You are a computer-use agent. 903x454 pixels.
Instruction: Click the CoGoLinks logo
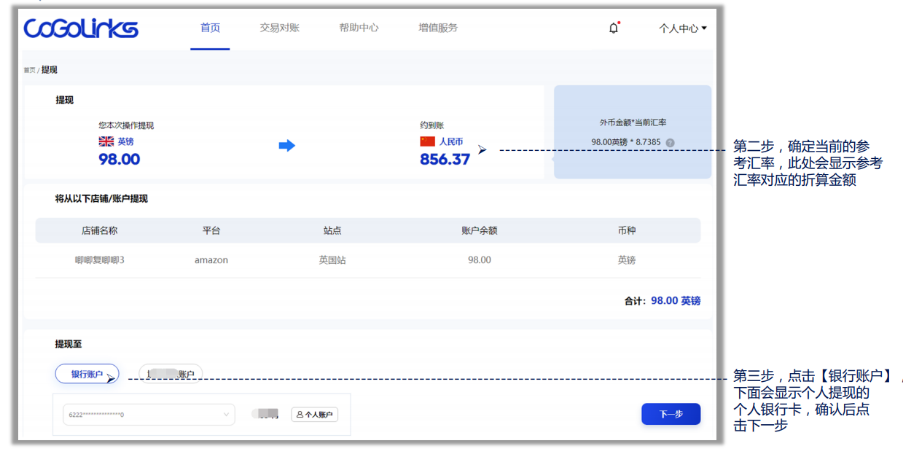[81, 28]
